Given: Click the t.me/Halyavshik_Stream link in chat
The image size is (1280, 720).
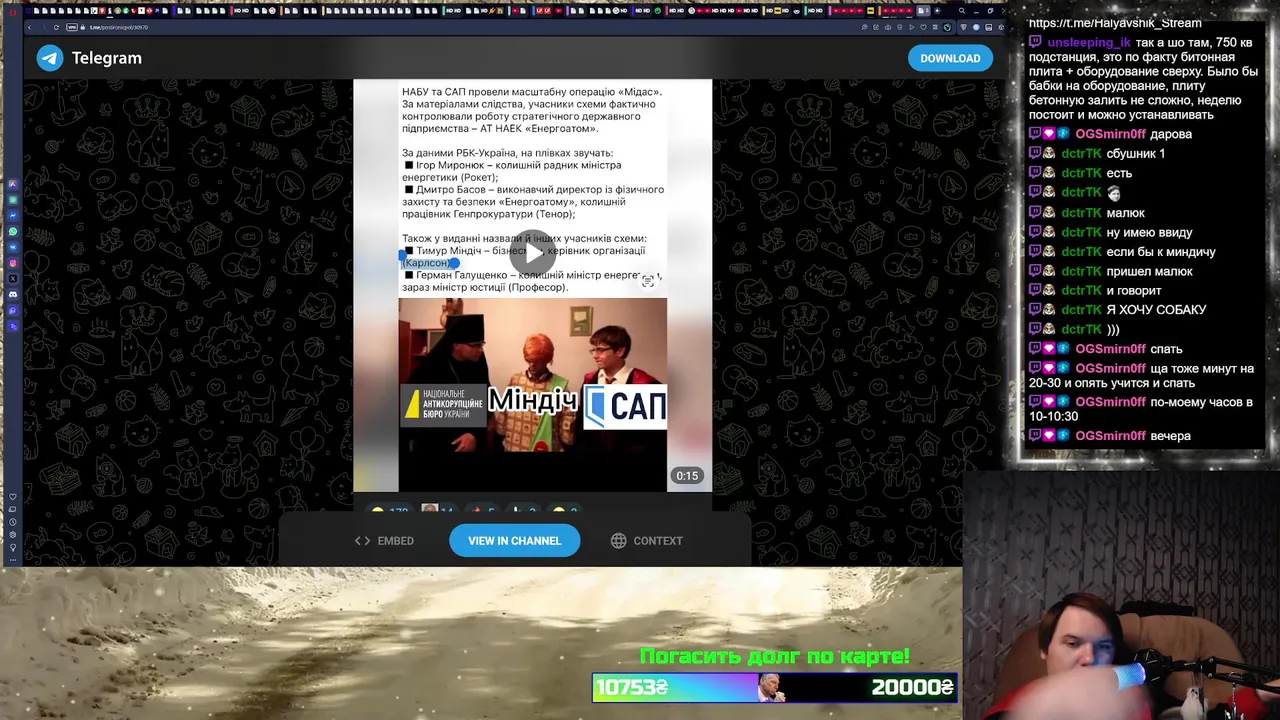Looking at the screenshot, I should pyautogui.click(x=1115, y=23).
